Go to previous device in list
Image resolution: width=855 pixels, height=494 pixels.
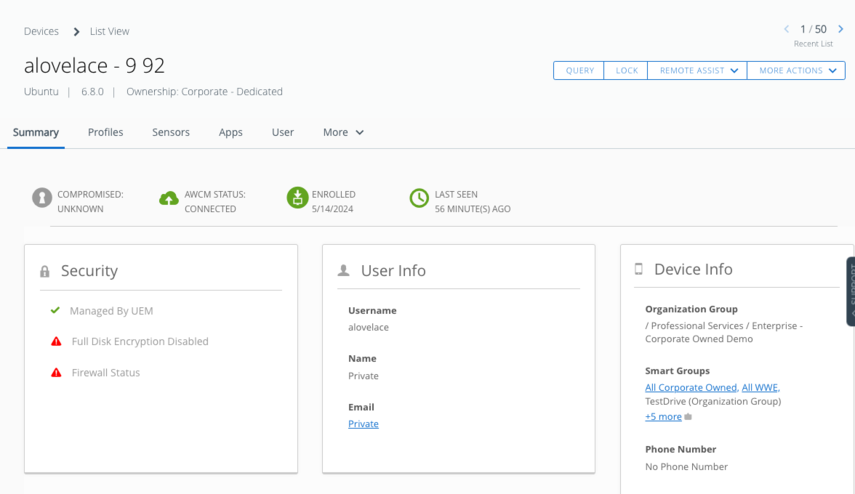pyautogui.click(x=787, y=29)
